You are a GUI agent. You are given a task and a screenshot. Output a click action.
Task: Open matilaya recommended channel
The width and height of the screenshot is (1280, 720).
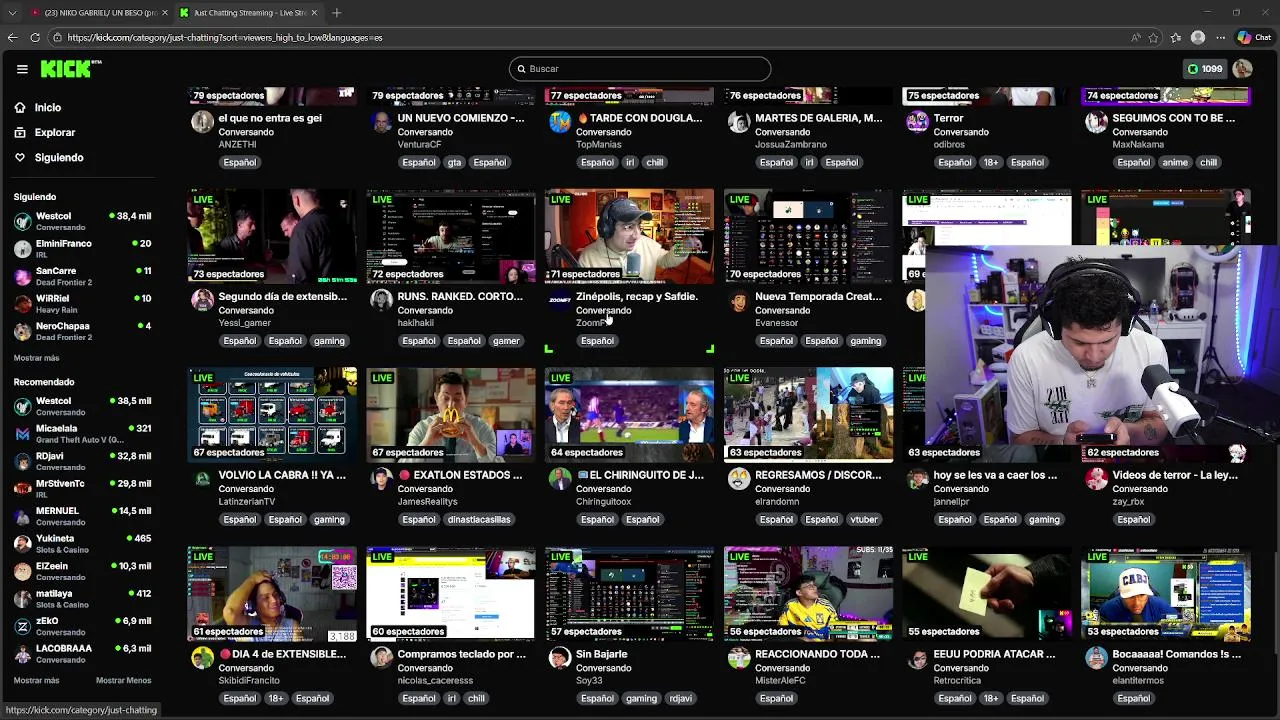(x=82, y=598)
